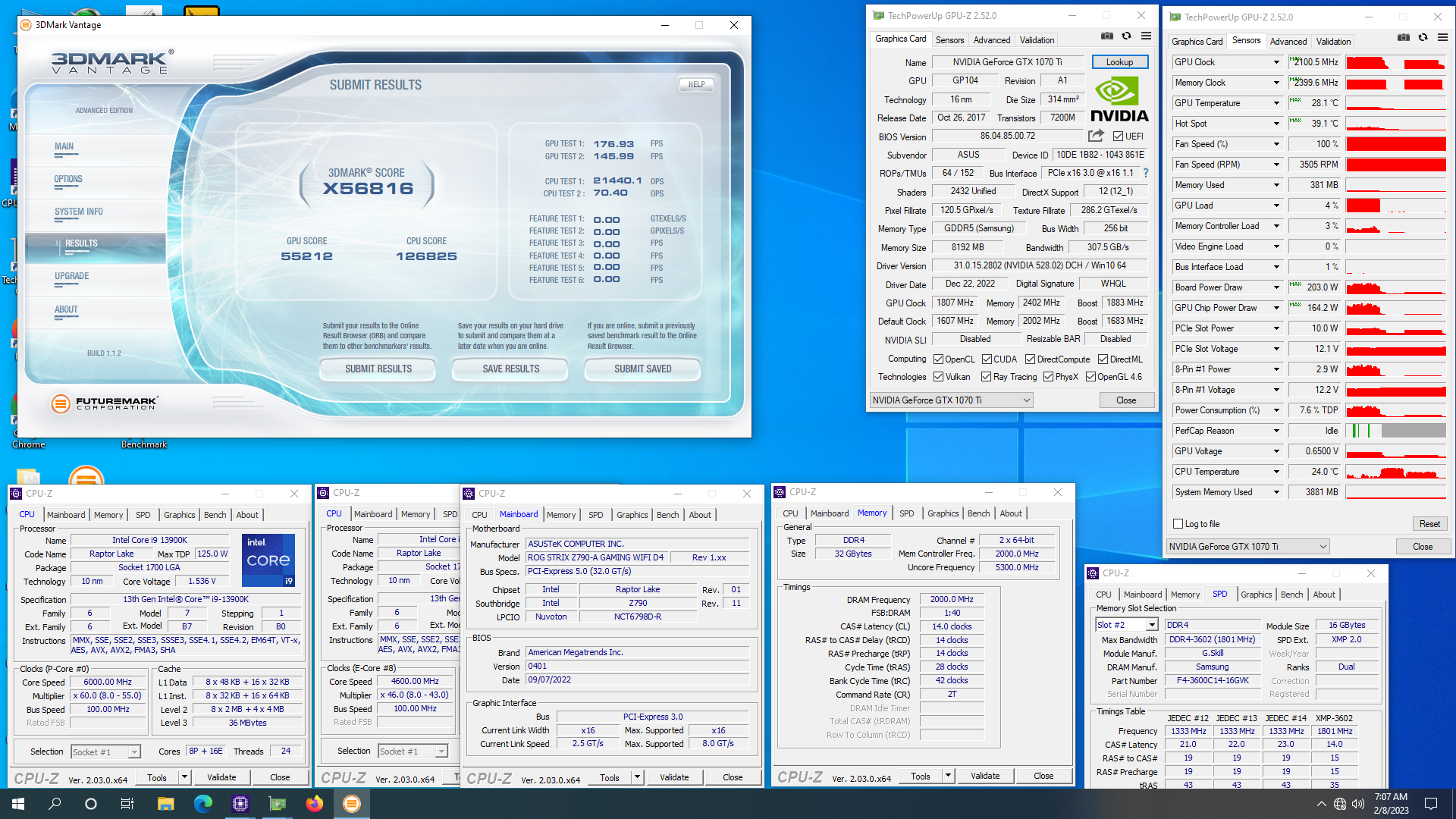
Task: Toggle the CUDA checkbox
Action: click(x=987, y=359)
